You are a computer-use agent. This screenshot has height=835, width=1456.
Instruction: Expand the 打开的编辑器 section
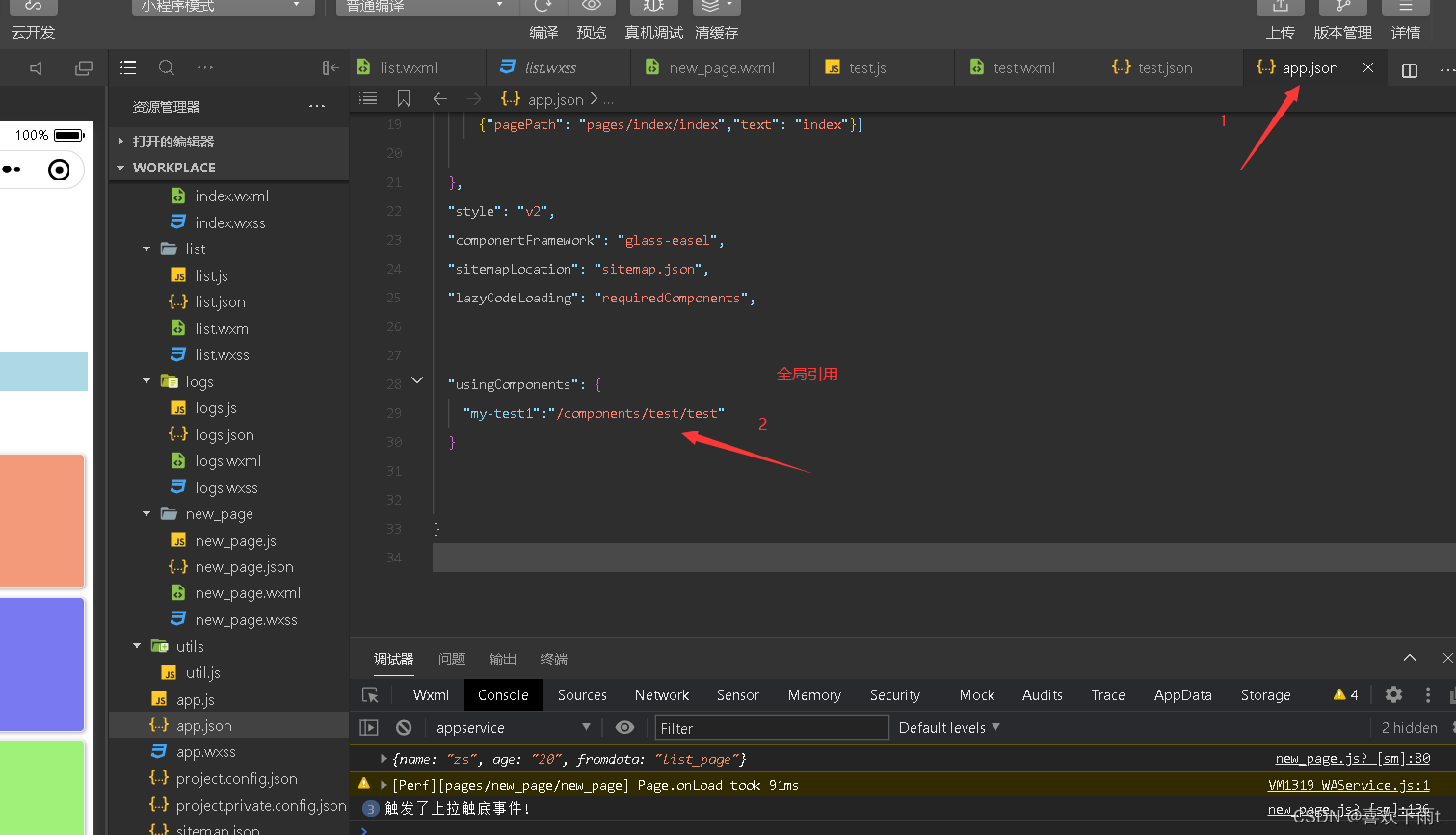coord(228,141)
